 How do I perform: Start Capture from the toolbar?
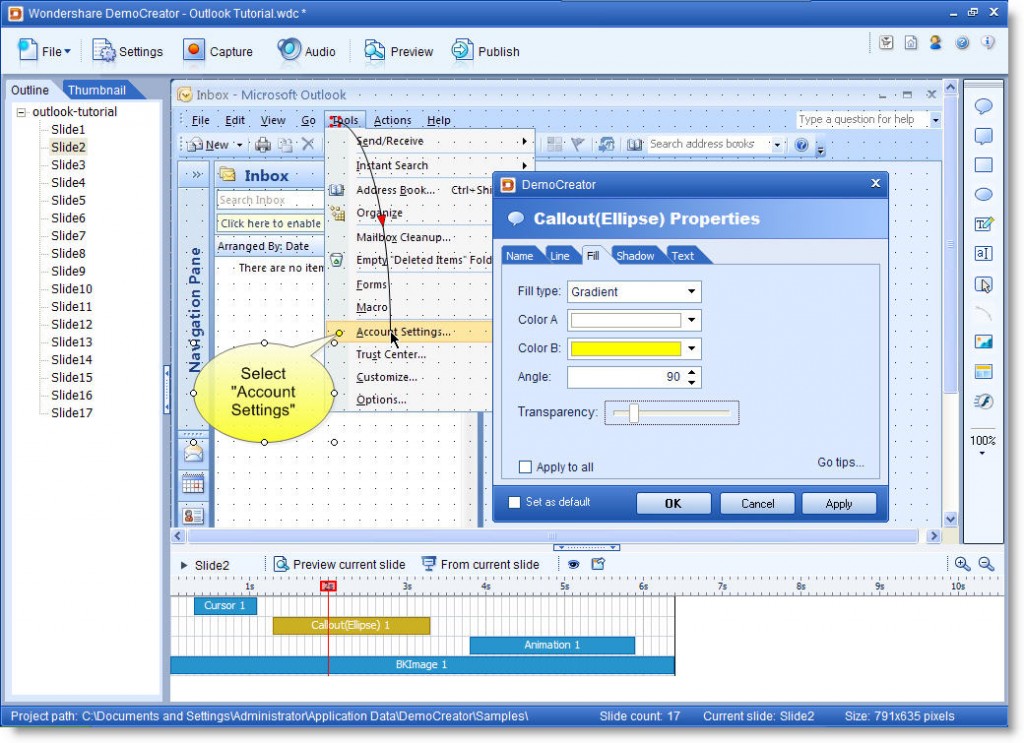pyautogui.click(x=217, y=51)
